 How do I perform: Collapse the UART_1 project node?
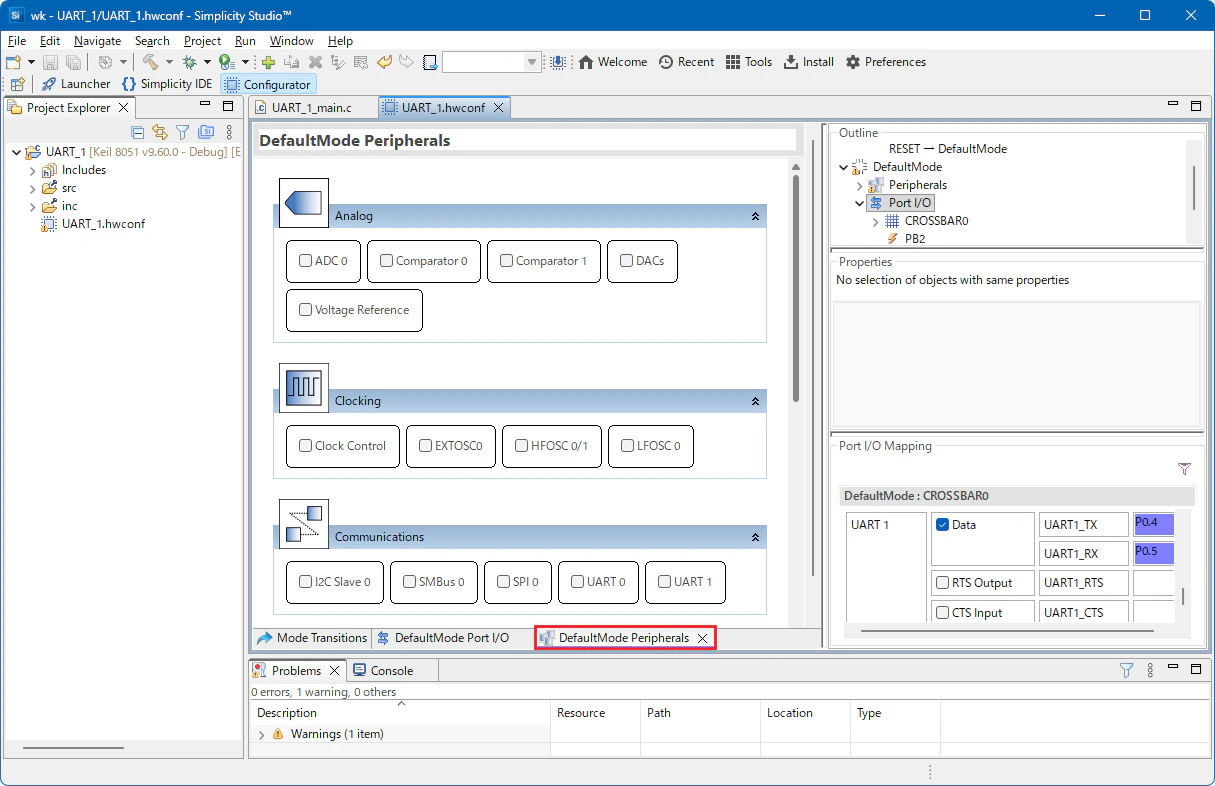tap(16, 152)
